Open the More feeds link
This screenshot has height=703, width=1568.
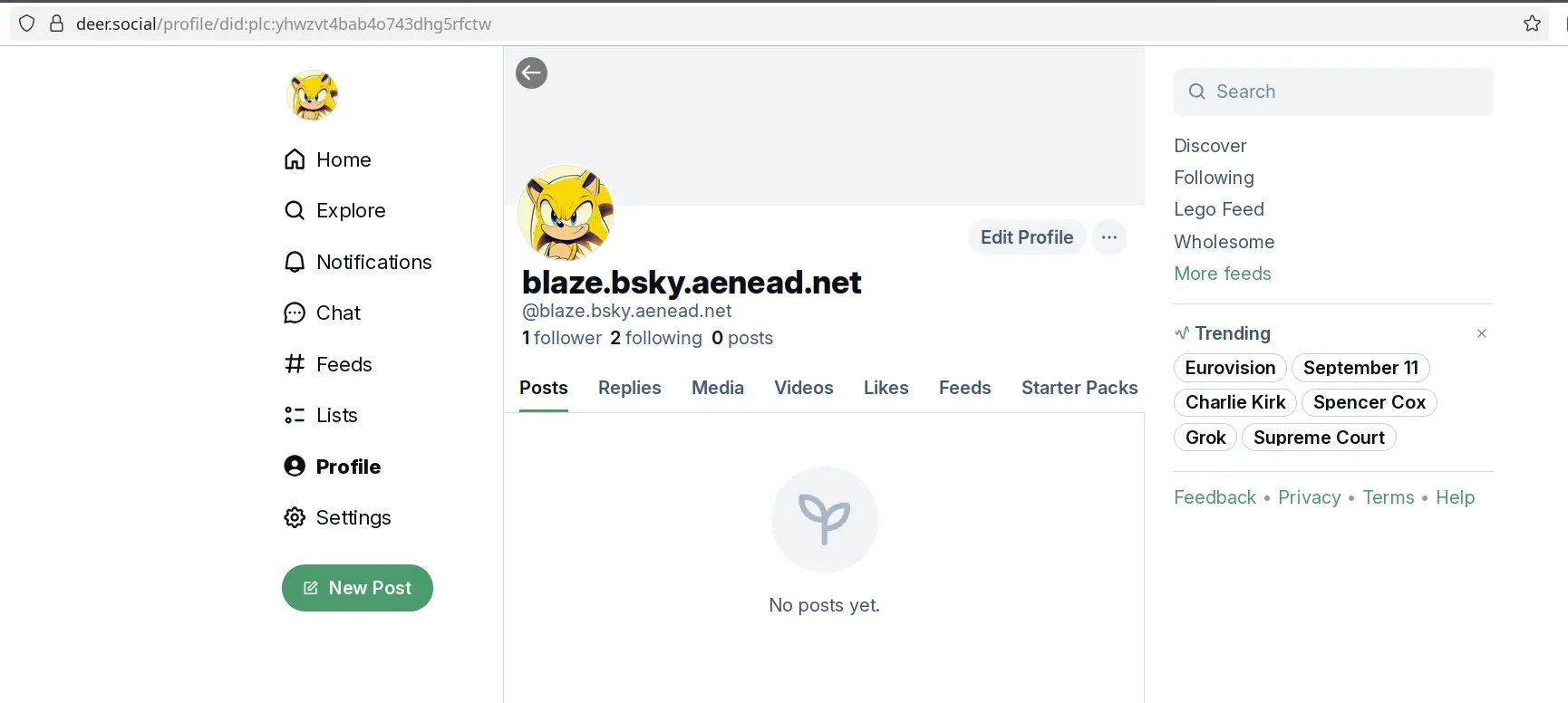[x=1223, y=274]
